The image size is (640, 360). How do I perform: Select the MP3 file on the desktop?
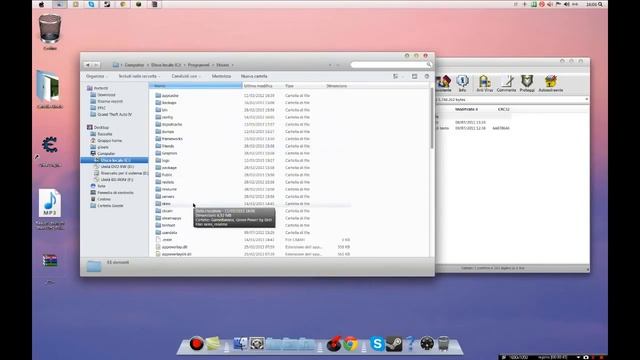pyautogui.click(x=50, y=204)
